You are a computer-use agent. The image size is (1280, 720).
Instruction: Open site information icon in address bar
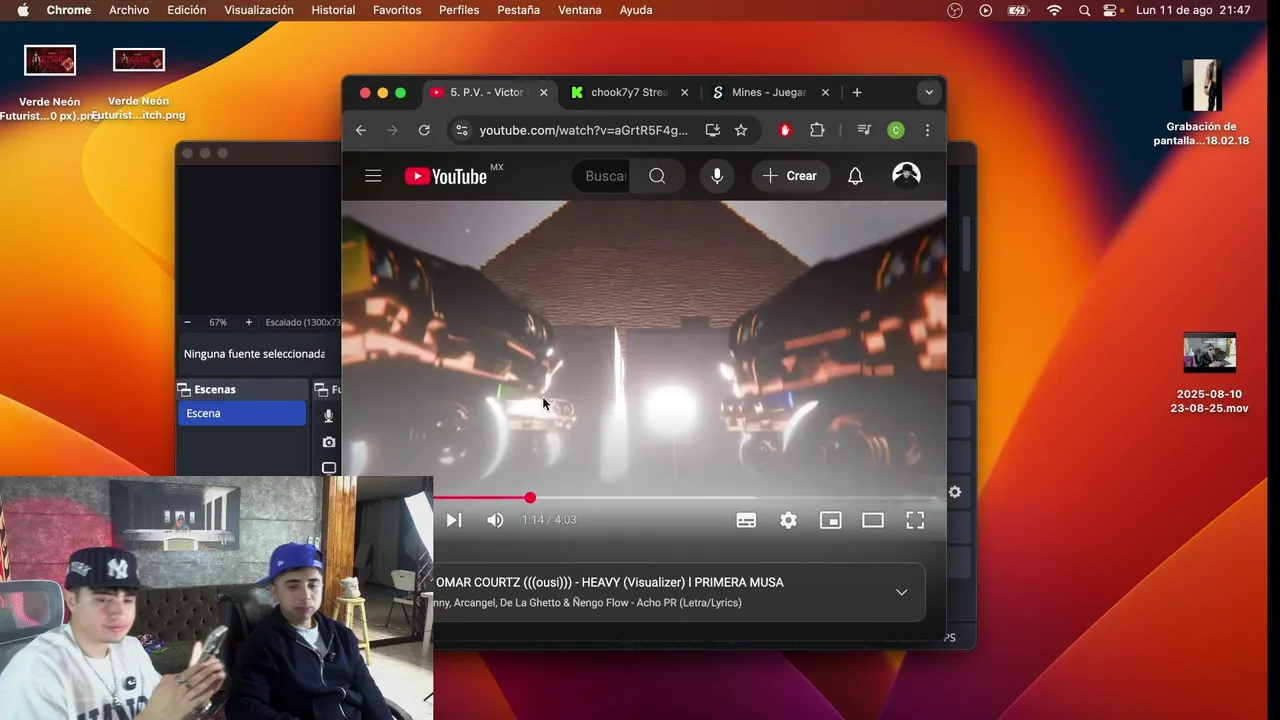(460, 130)
